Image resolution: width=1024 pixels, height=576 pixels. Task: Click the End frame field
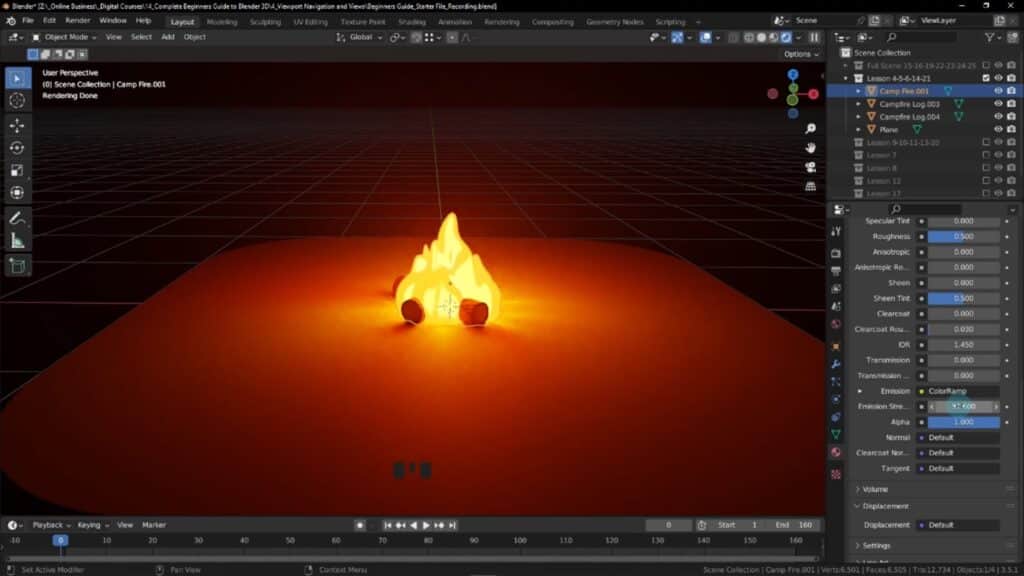pos(794,525)
